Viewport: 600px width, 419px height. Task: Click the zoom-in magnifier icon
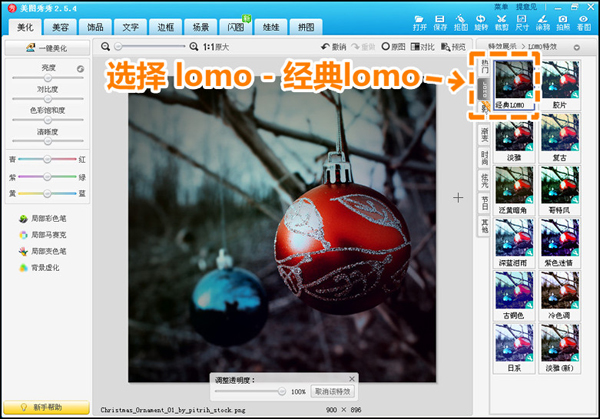pos(194,46)
